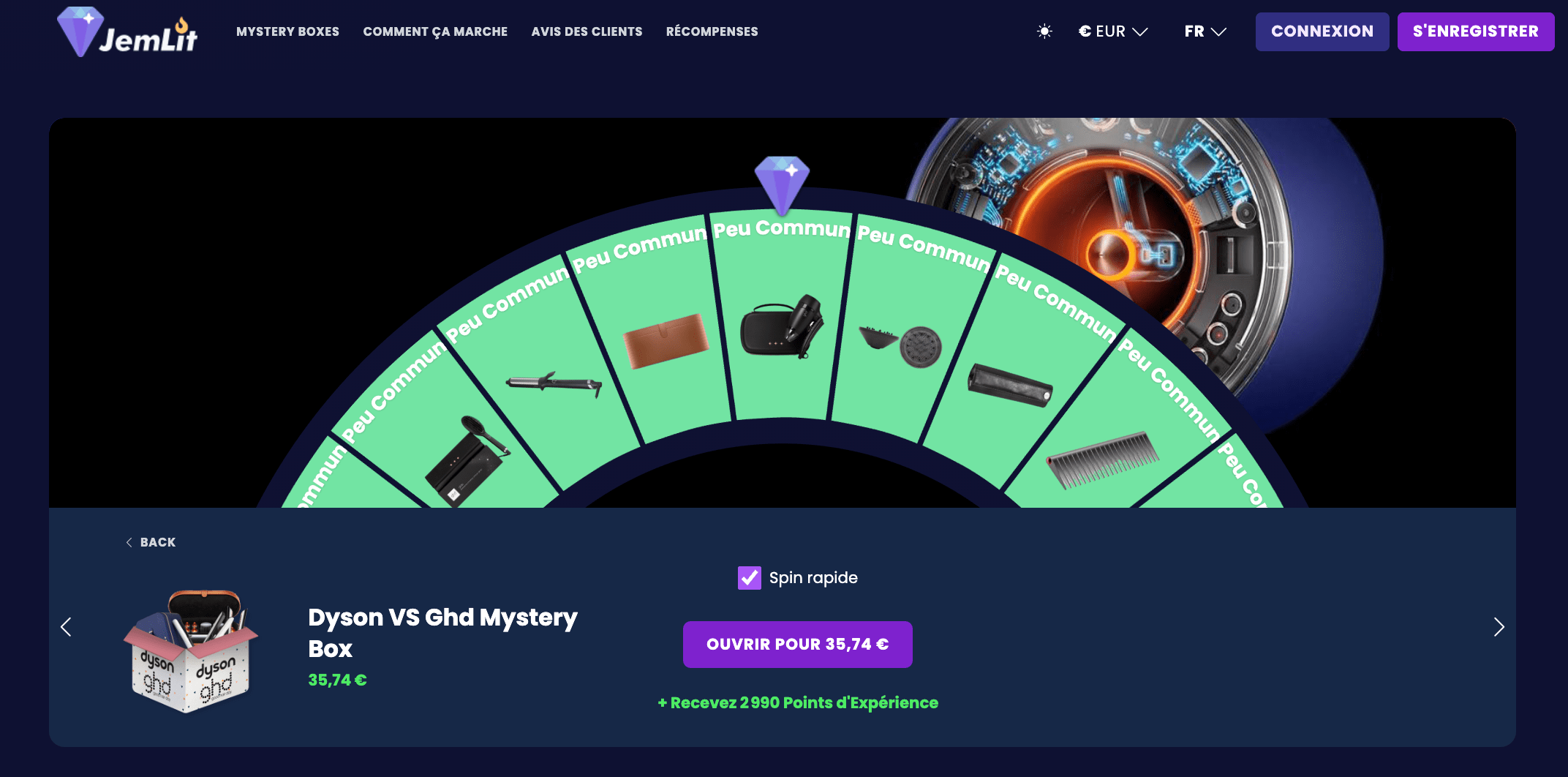Select the wide-tooth comb prize
1568x777 pixels.
click(1103, 459)
